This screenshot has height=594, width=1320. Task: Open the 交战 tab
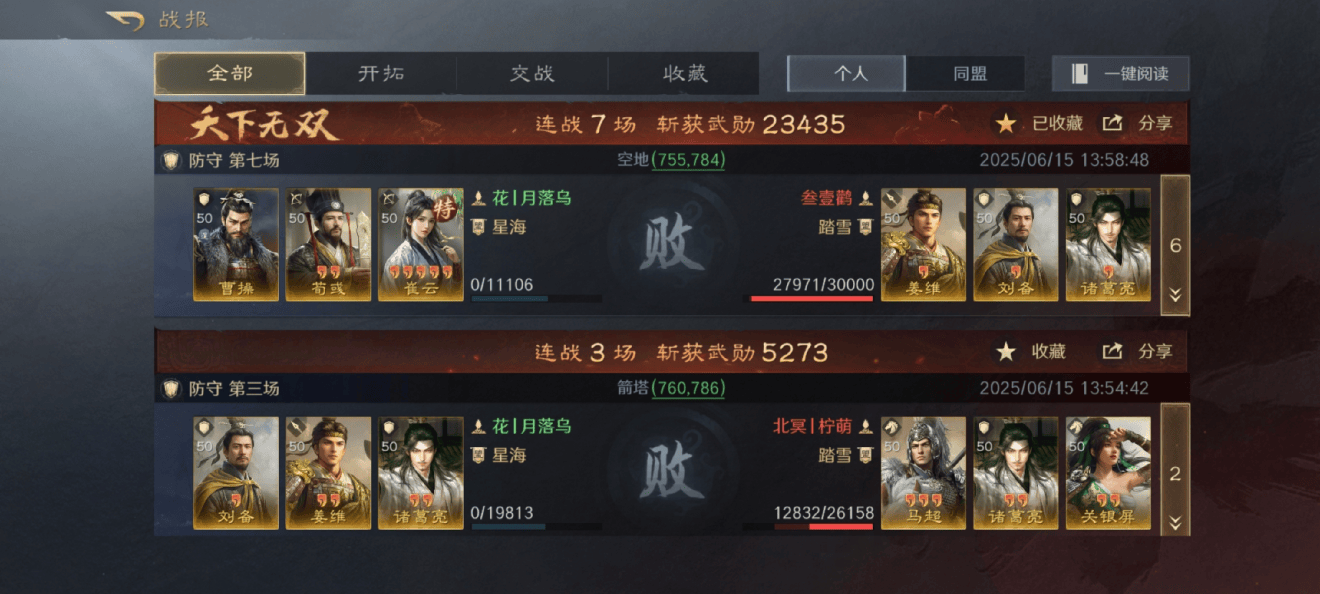point(532,74)
